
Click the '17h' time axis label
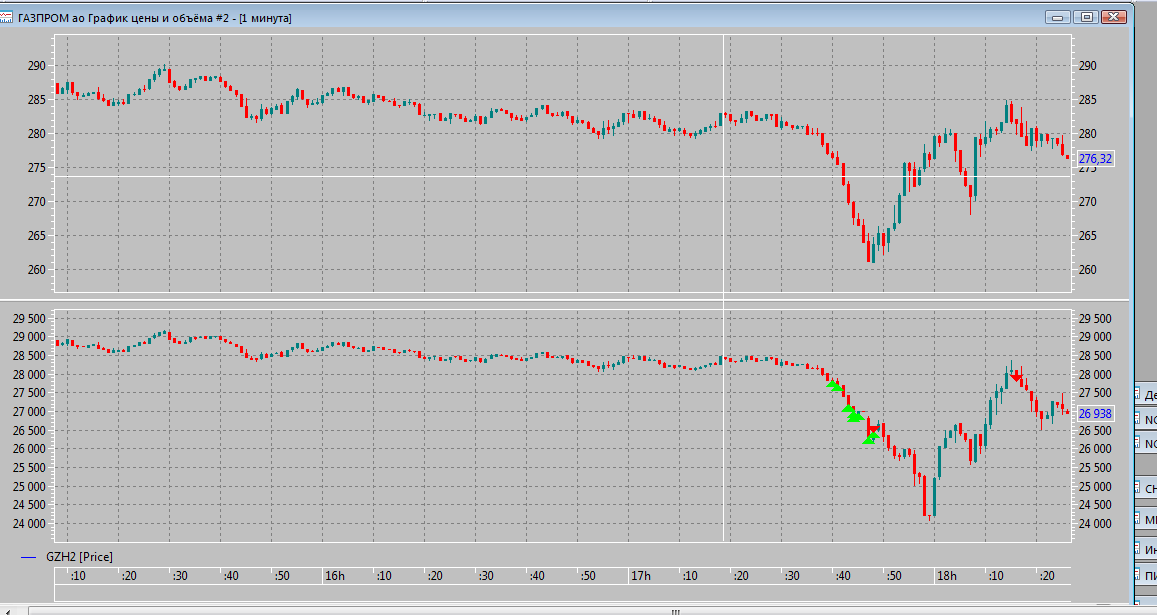(640, 576)
